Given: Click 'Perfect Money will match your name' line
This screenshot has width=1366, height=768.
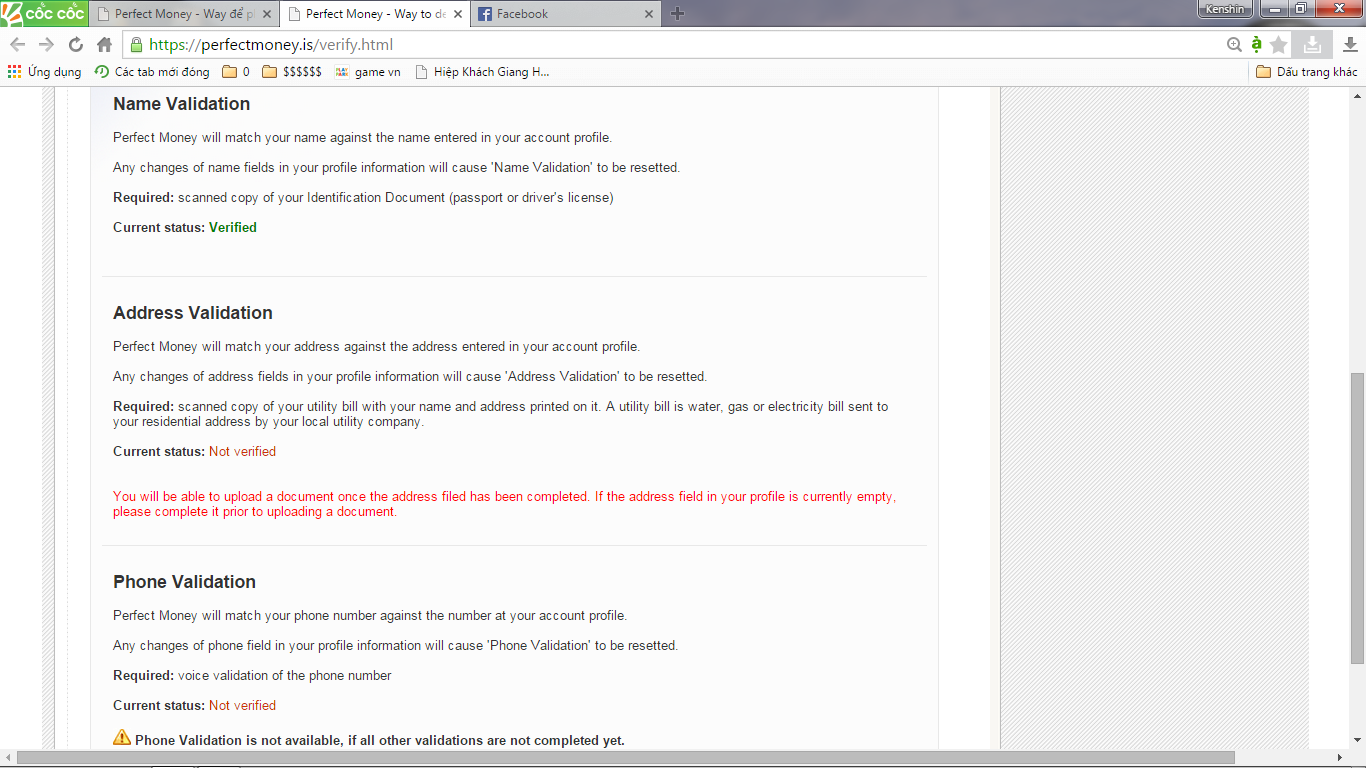Looking at the screenshot, I should click(362, 138).
